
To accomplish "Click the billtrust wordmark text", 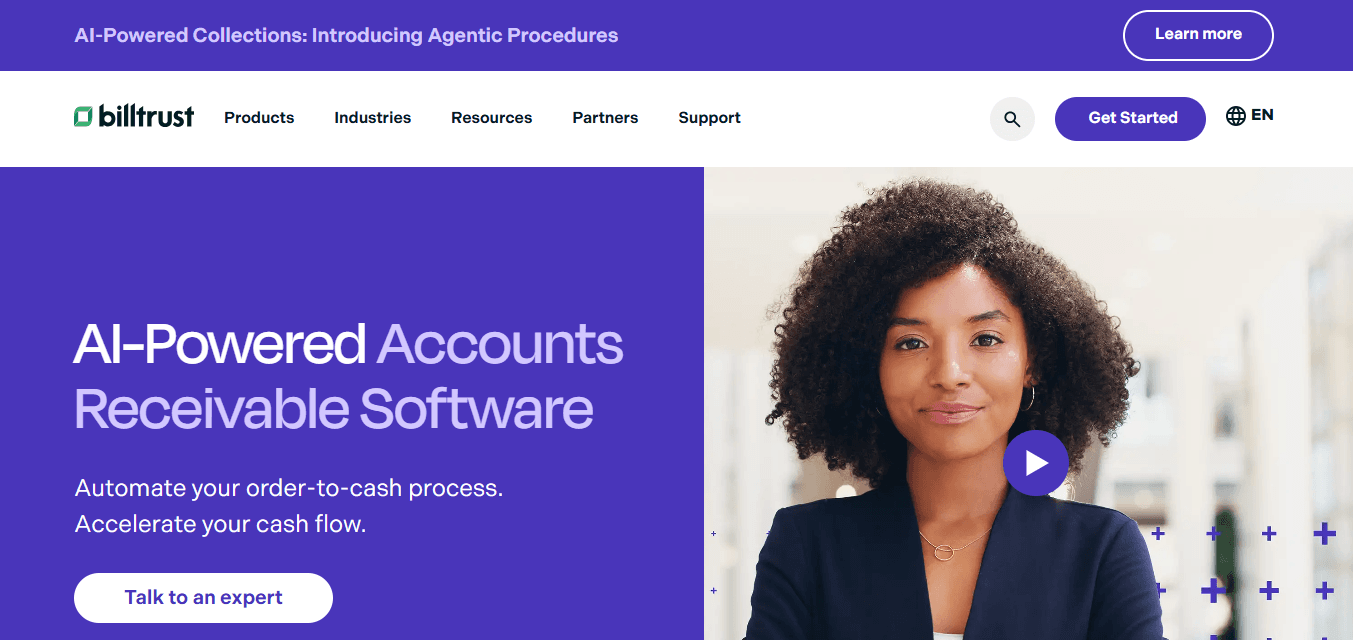I will [147, 117].
